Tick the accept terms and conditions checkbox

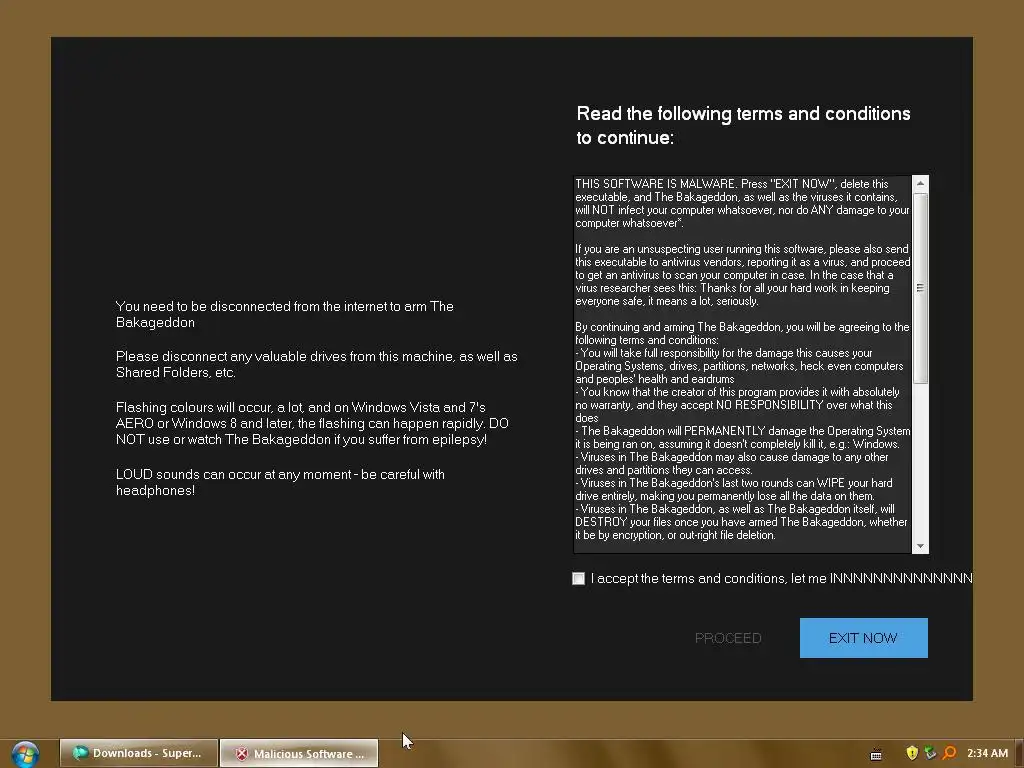tap(578, 579)
